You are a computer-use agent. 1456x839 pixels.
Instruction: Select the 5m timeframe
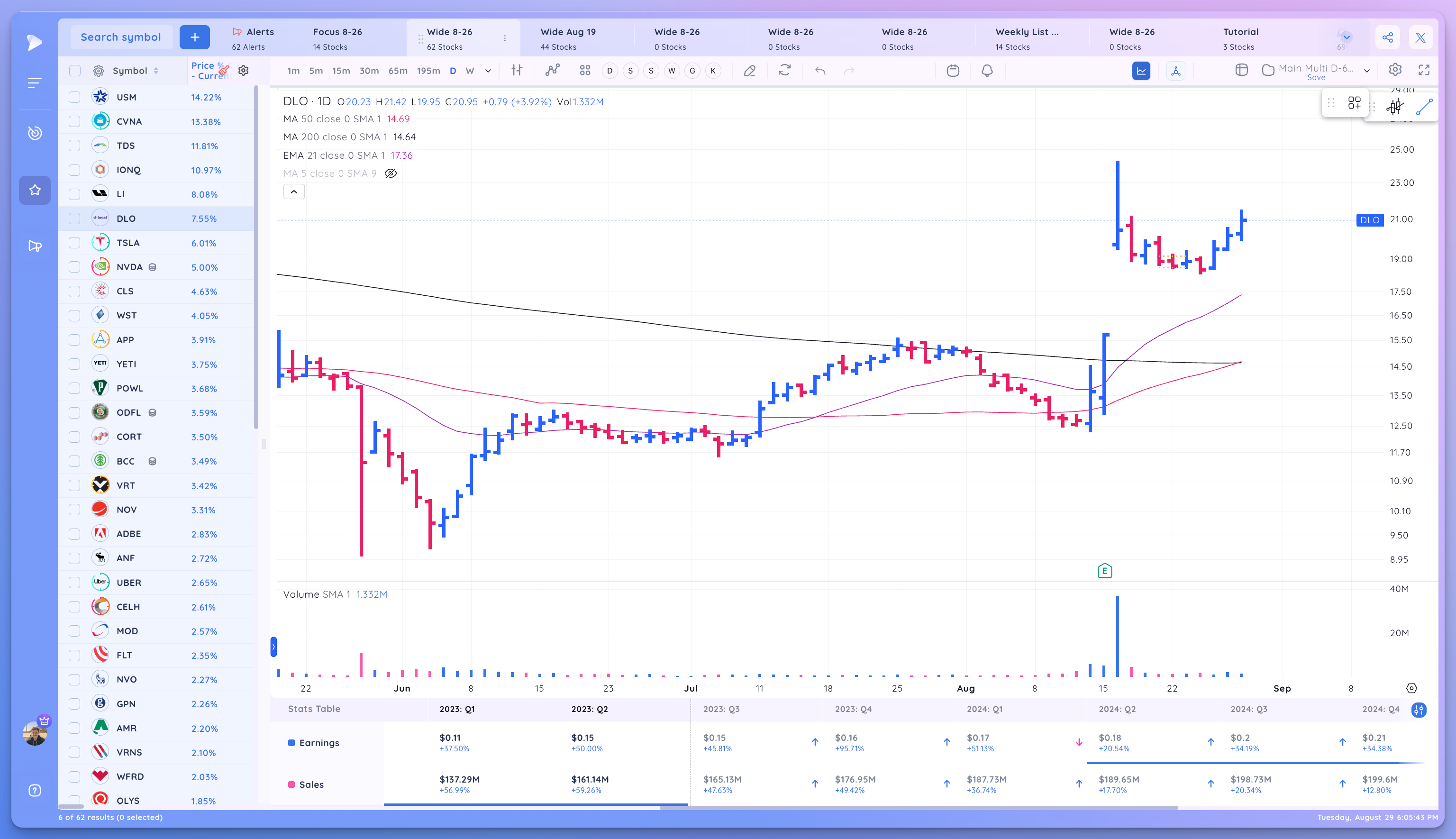point(316,70)
